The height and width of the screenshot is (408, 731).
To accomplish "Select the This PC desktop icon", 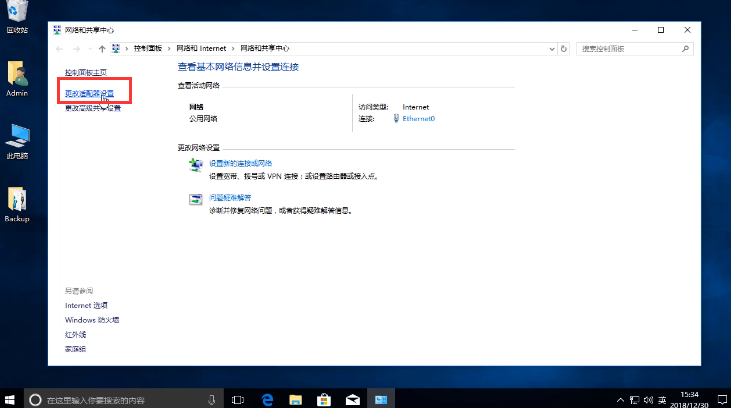I will [x=17, y=142].
